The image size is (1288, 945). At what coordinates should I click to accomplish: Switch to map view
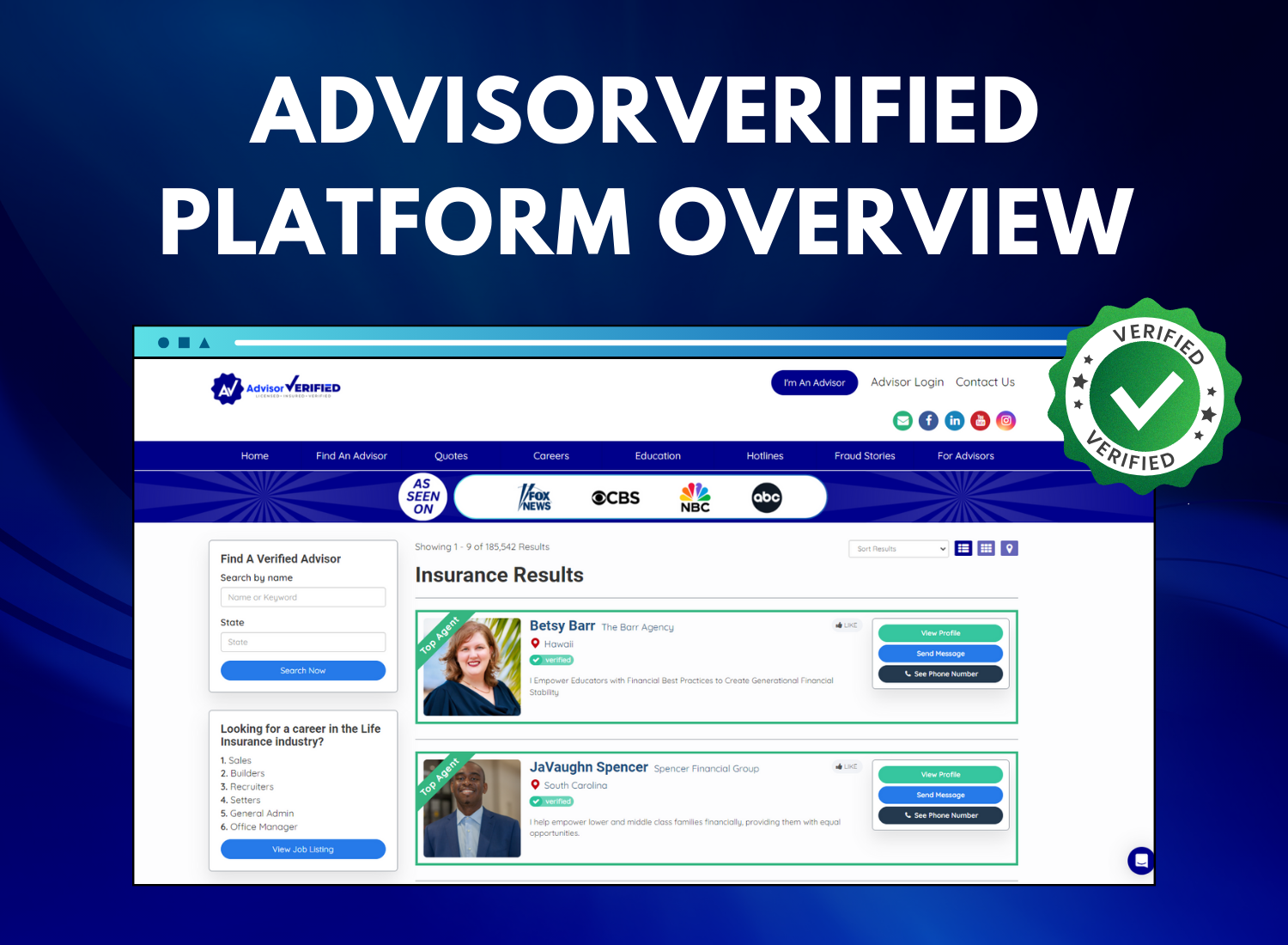(1010, 548)
